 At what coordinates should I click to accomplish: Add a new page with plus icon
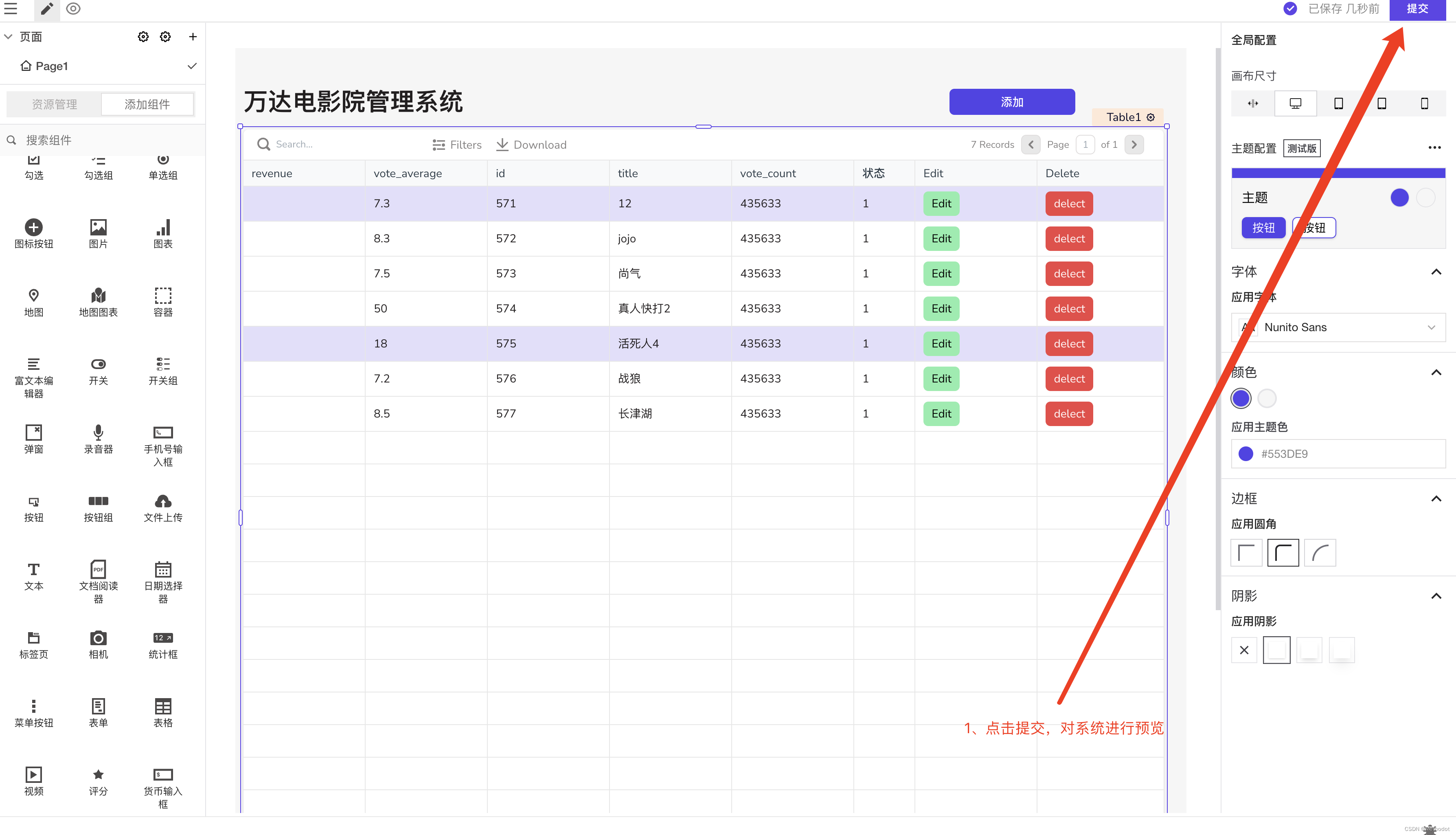click(193, 37)
